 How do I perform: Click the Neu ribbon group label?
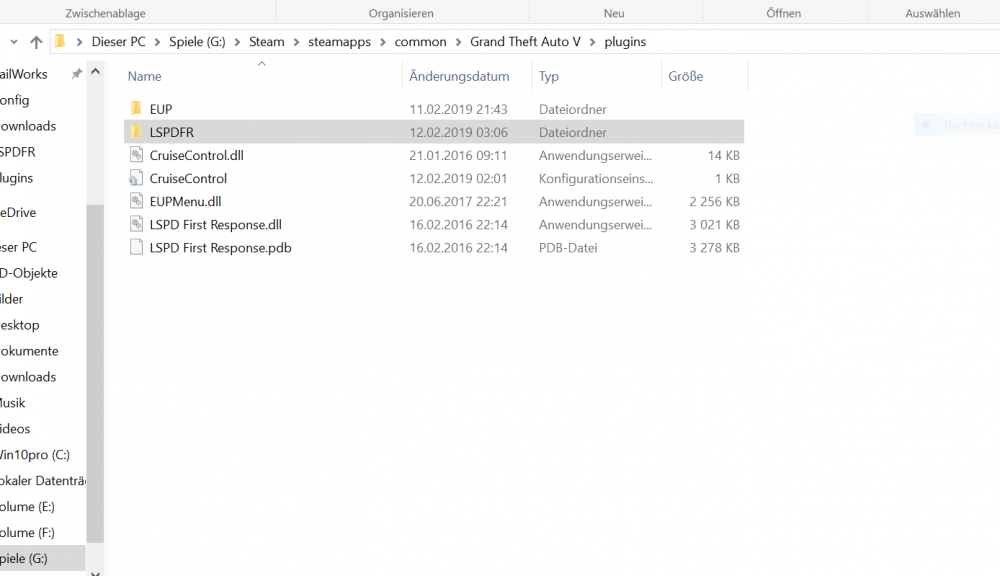point(614,13)
